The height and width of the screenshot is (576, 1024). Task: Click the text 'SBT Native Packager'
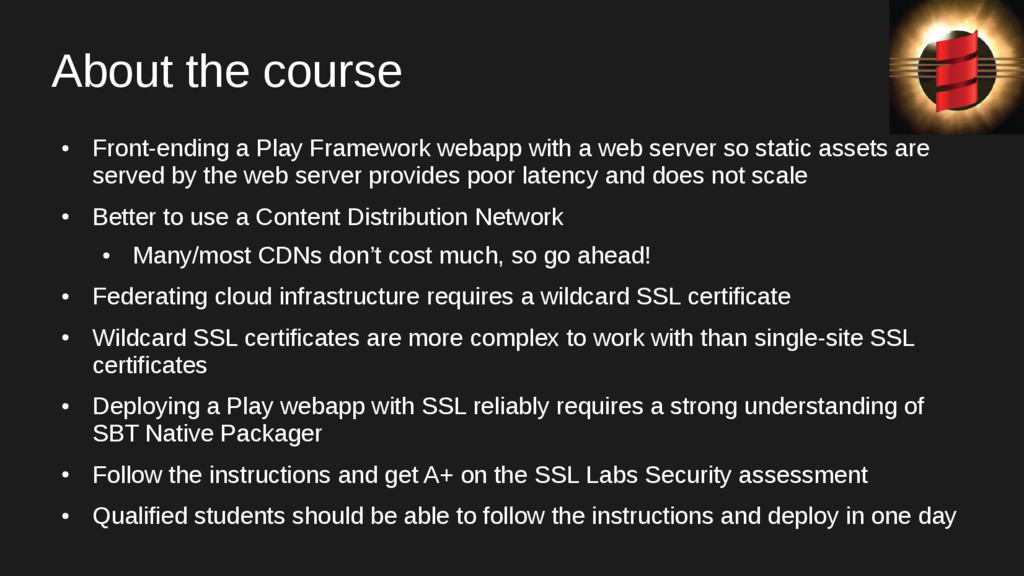(x=207, y=434)
